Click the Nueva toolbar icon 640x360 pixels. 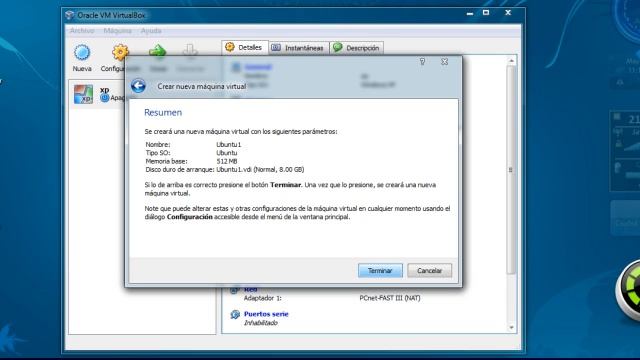[82, 53]
